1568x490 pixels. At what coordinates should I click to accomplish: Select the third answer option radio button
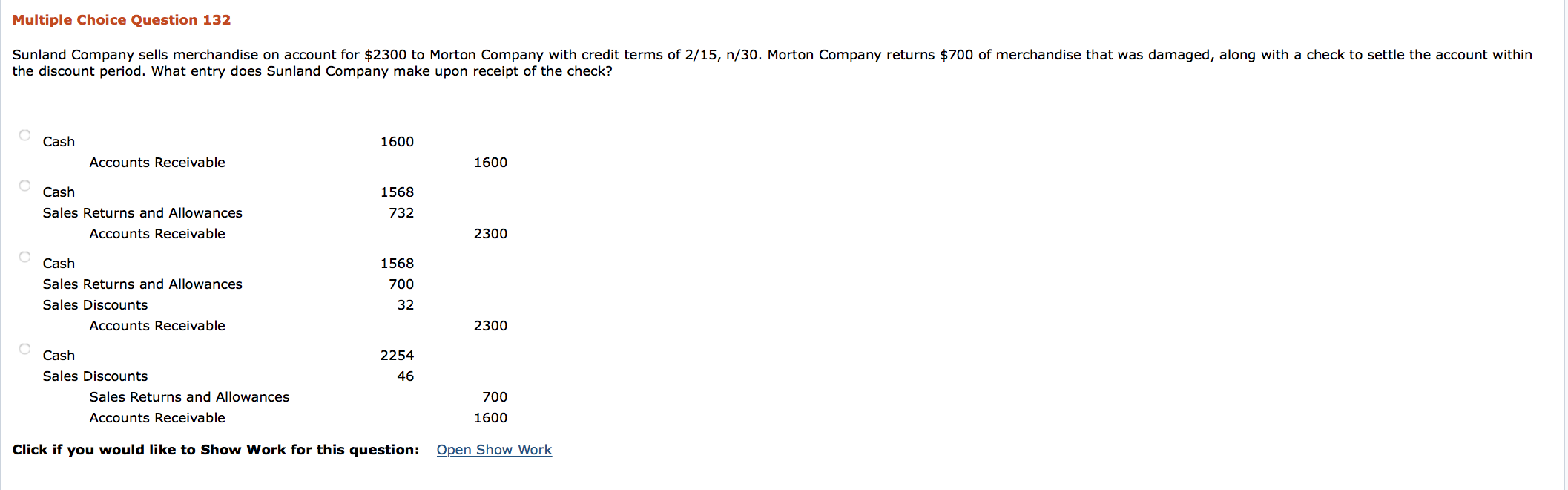tap(23, 256)
